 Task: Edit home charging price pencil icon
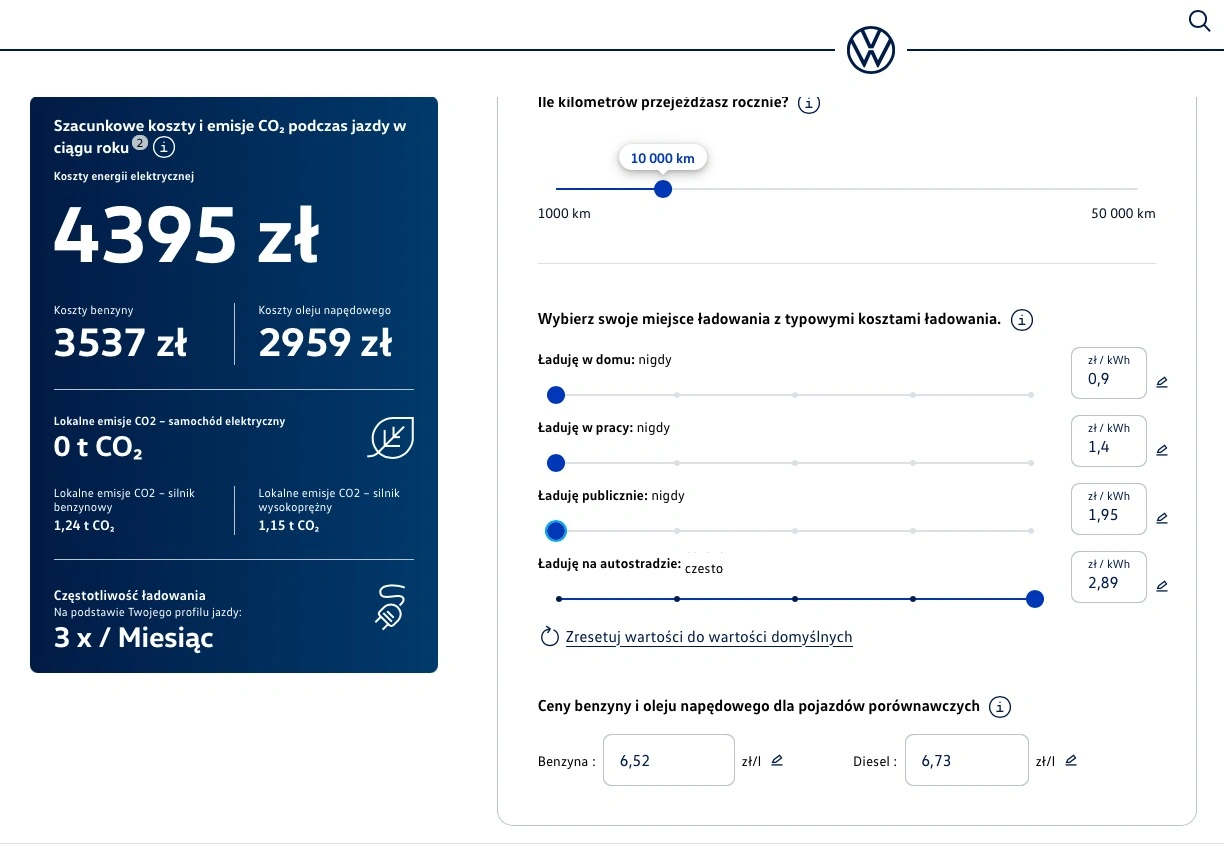pos(1161,382)
